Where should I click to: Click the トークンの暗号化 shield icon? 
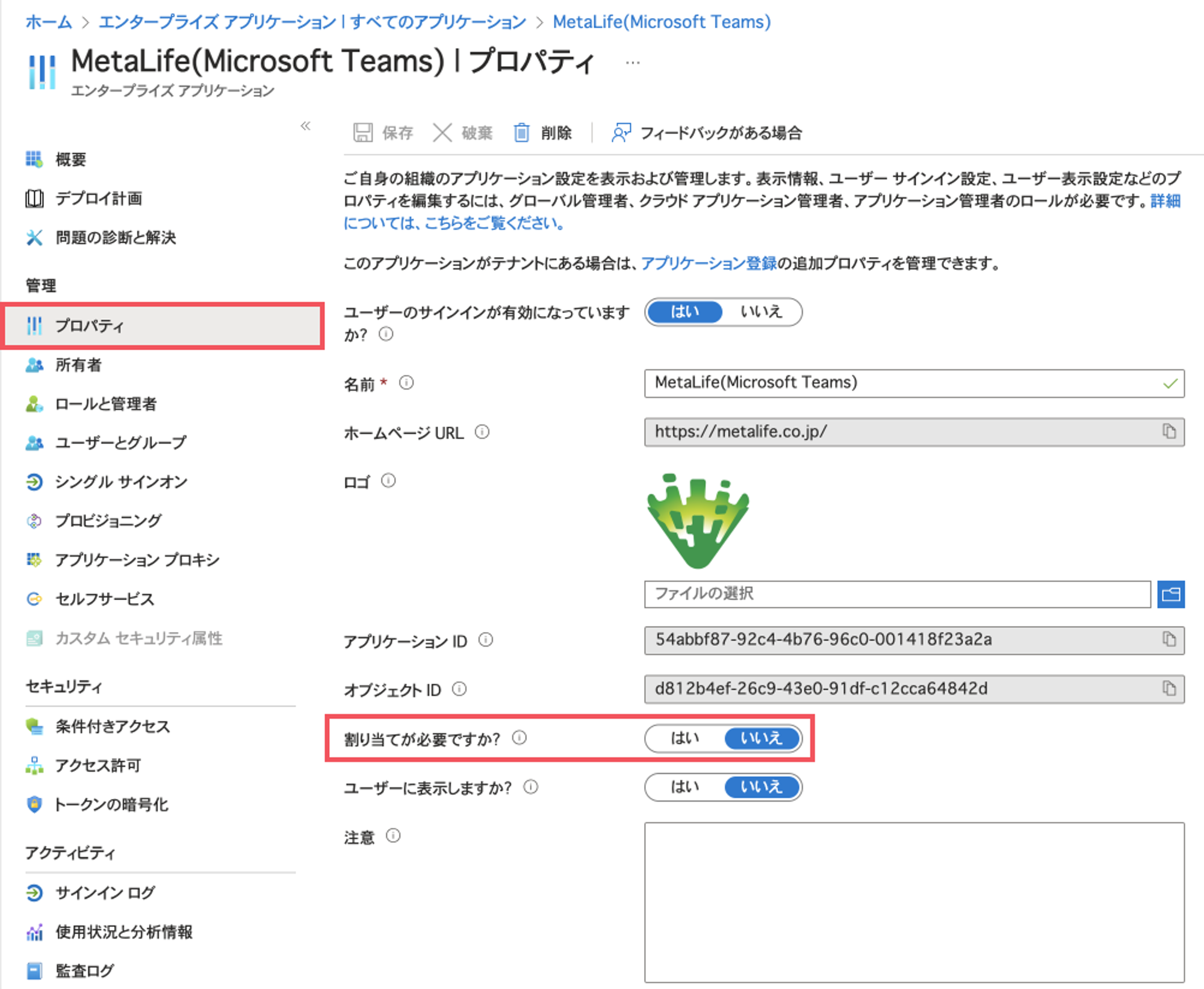point(34,805)
